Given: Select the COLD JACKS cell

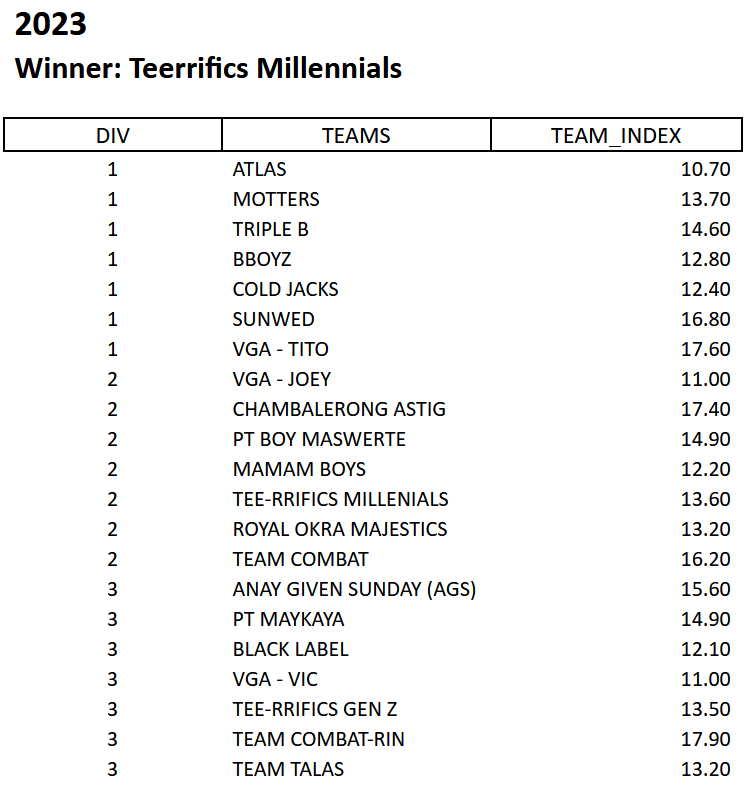Looking at the screenshot, I should coord(285,289).
